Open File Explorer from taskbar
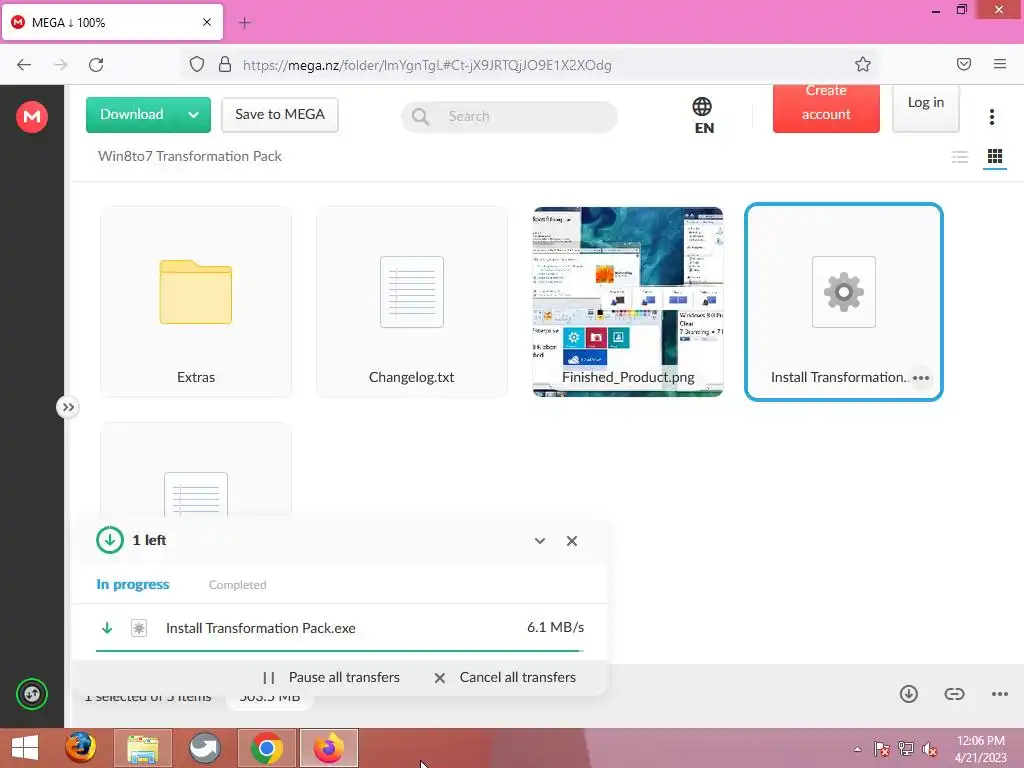The height and width of the screenshot is (768, 1024). pyautogui.click(x=142, y=748)
